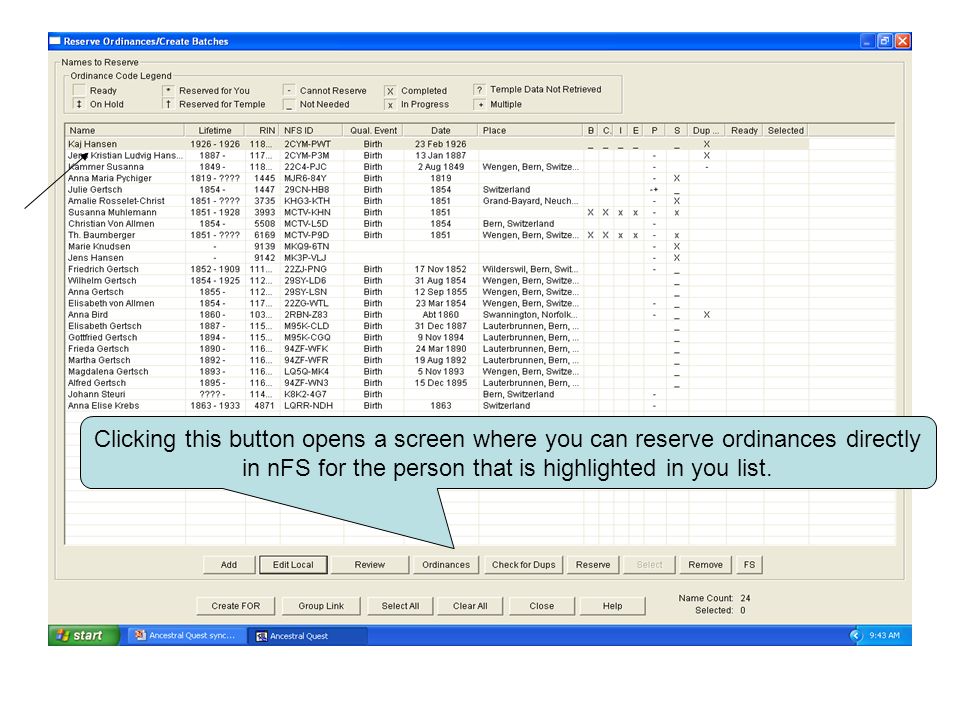Select the Martha Gertsch row

pyautogui.click(x=437, y=360)
